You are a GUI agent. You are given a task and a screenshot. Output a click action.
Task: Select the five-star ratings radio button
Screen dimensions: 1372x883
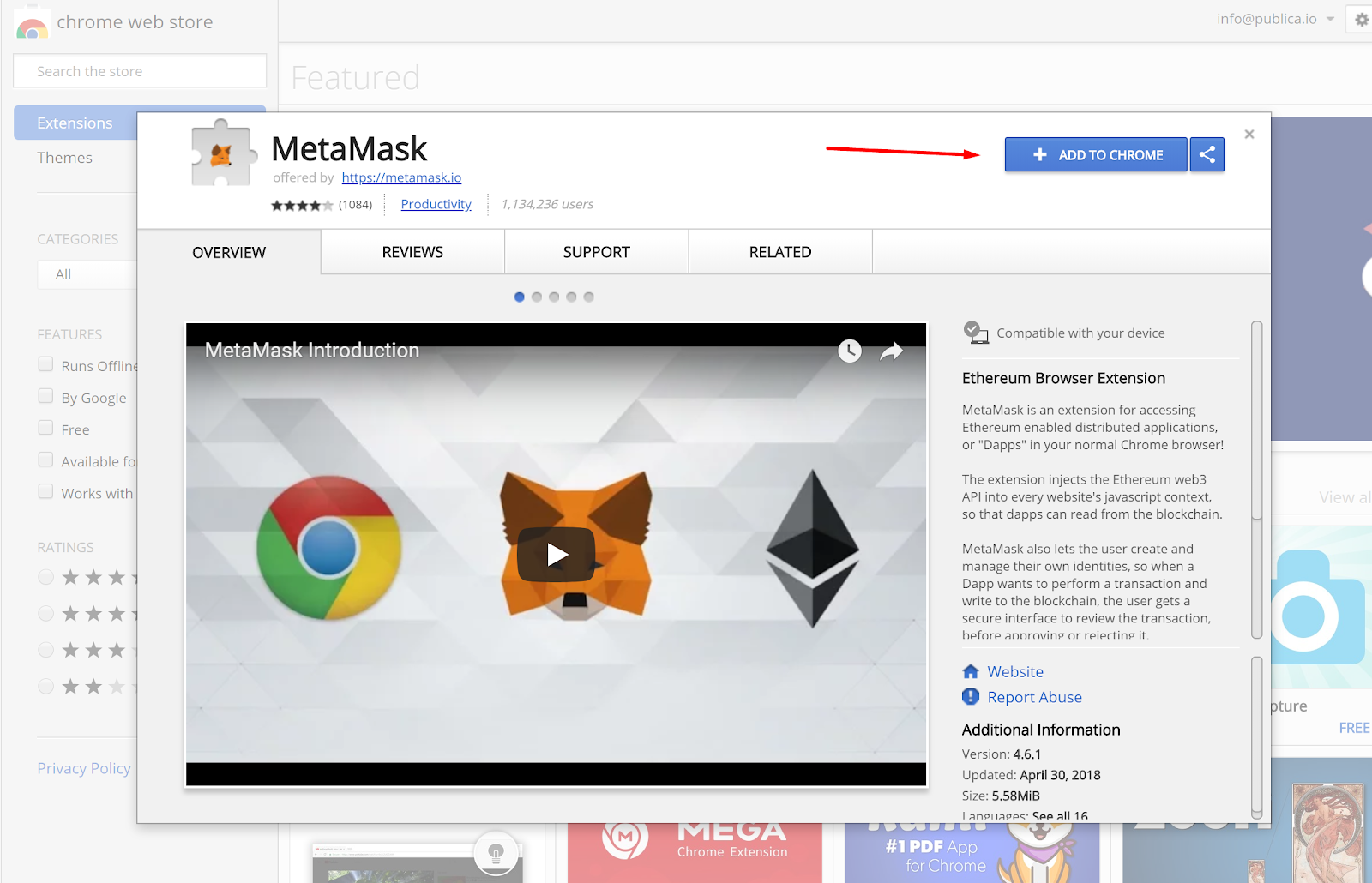[46, 577]
